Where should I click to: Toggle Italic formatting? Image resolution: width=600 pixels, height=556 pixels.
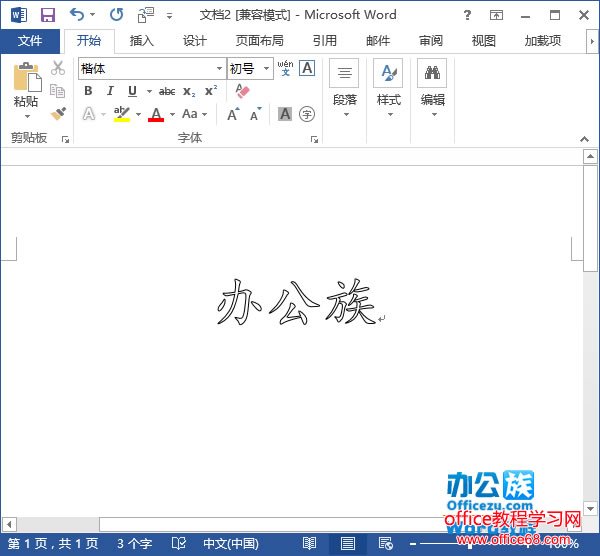110,91
